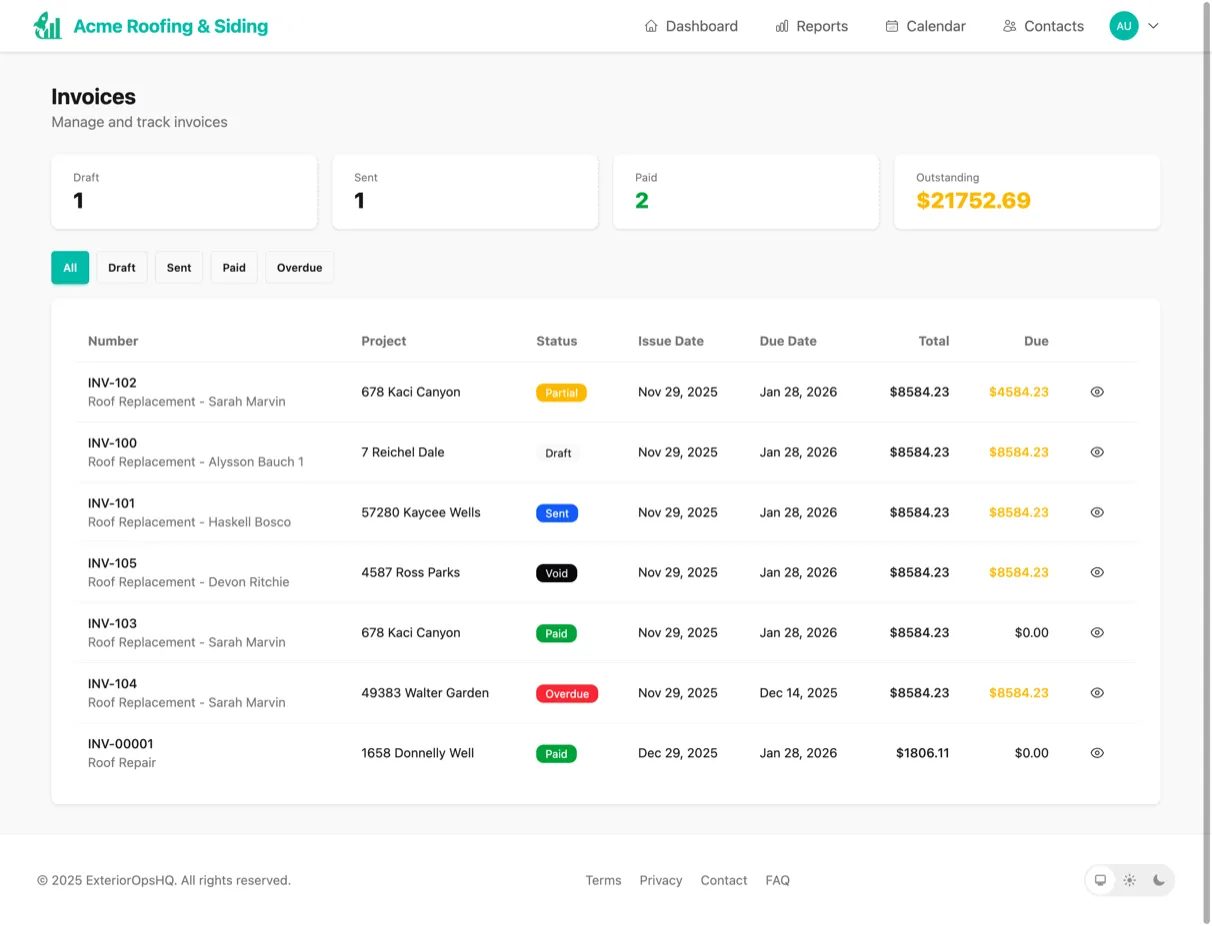Click the FAQ footer link
The image size is (1212, 926).
coord(777,880)
